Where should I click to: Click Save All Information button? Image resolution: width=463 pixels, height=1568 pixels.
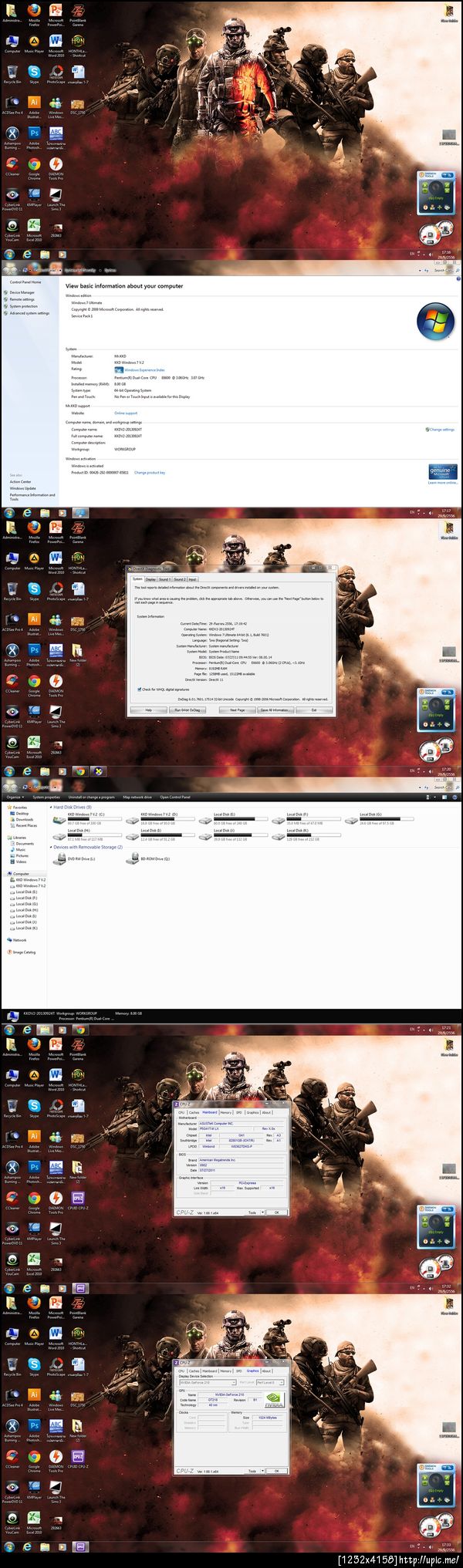(x=275, y=710)
